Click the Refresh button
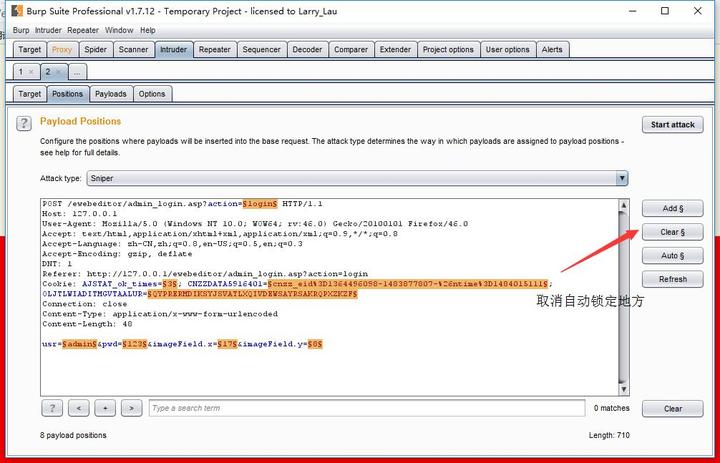The image size is (720, 463). pyautogui.click(x=673, y=279)
